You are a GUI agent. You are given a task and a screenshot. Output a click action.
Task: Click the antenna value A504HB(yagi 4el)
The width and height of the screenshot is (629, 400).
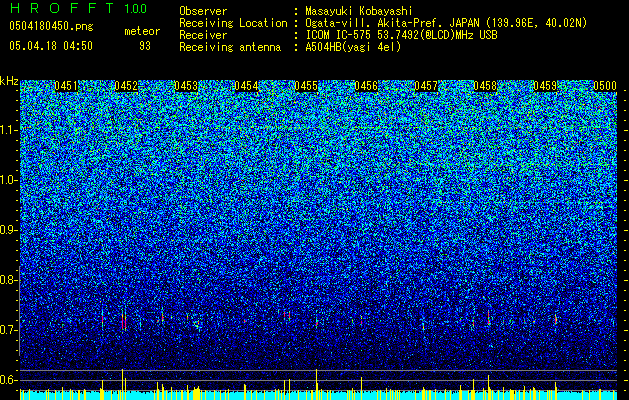(353, 47)
